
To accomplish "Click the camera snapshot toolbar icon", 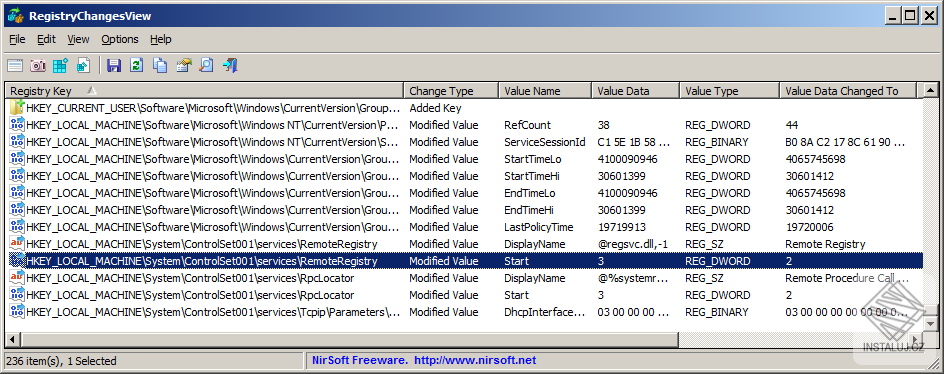I will tap(38, 65).
